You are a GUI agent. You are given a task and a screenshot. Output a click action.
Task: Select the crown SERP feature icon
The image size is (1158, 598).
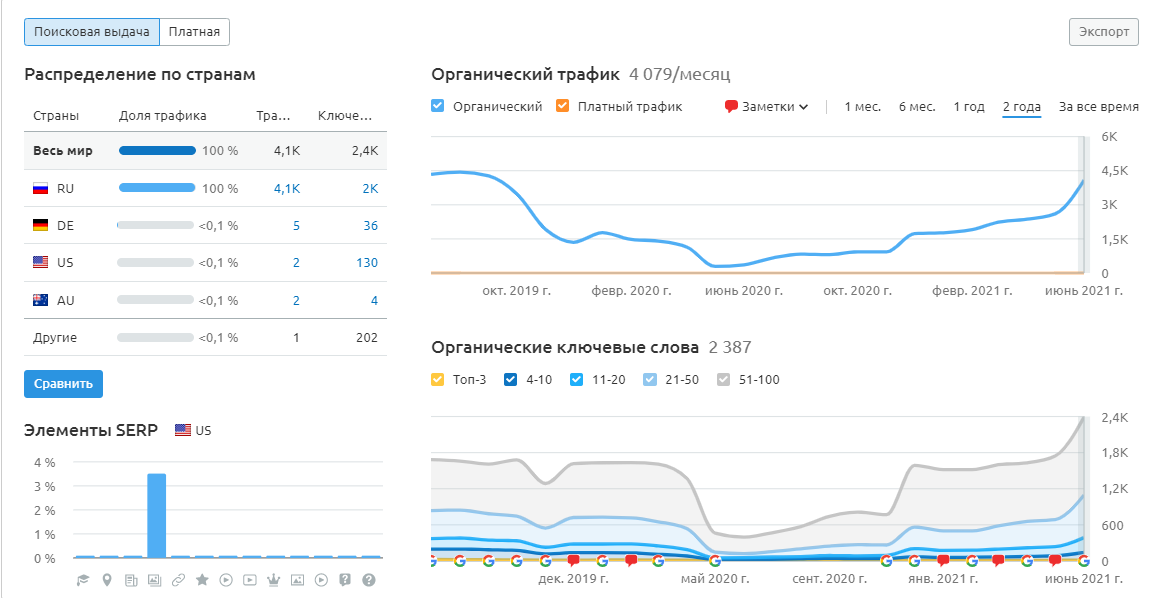point(274,580)
